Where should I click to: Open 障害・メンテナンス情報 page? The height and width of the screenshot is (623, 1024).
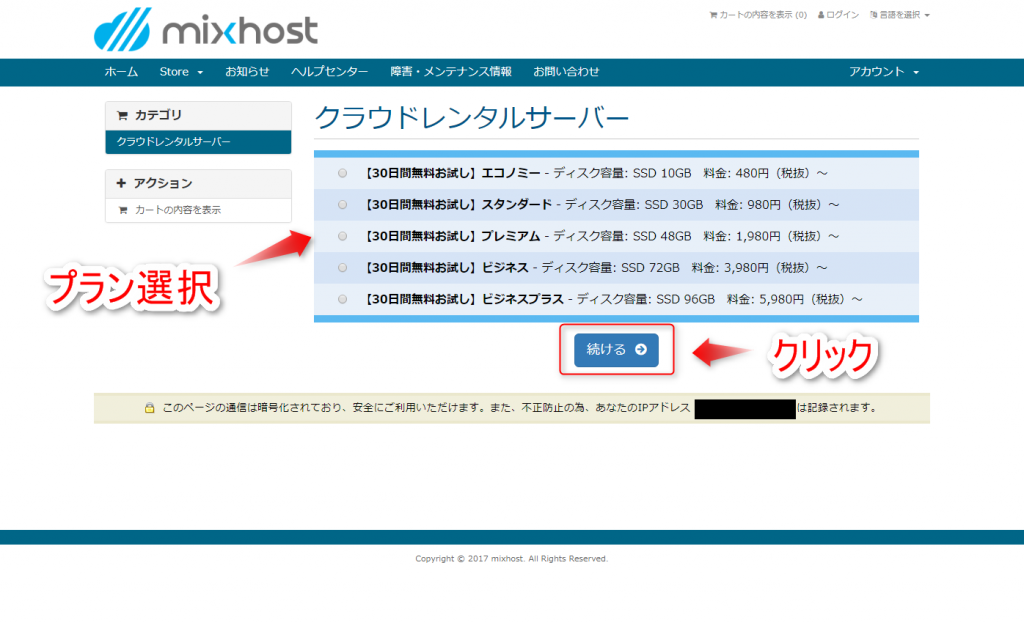(450, 72)
